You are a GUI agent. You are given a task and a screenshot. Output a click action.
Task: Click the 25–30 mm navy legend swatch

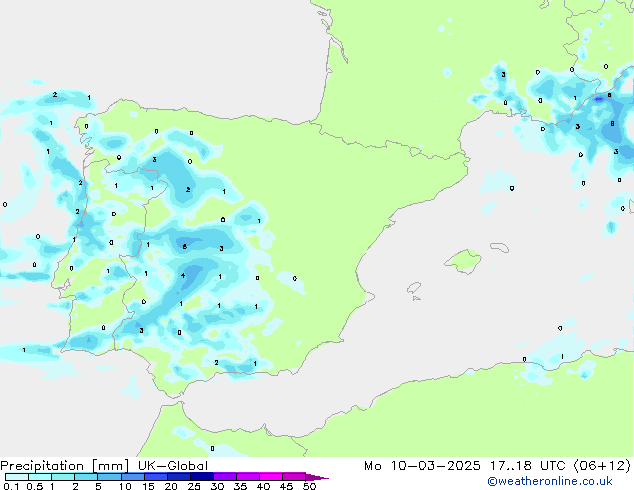[x=201, y=477]
